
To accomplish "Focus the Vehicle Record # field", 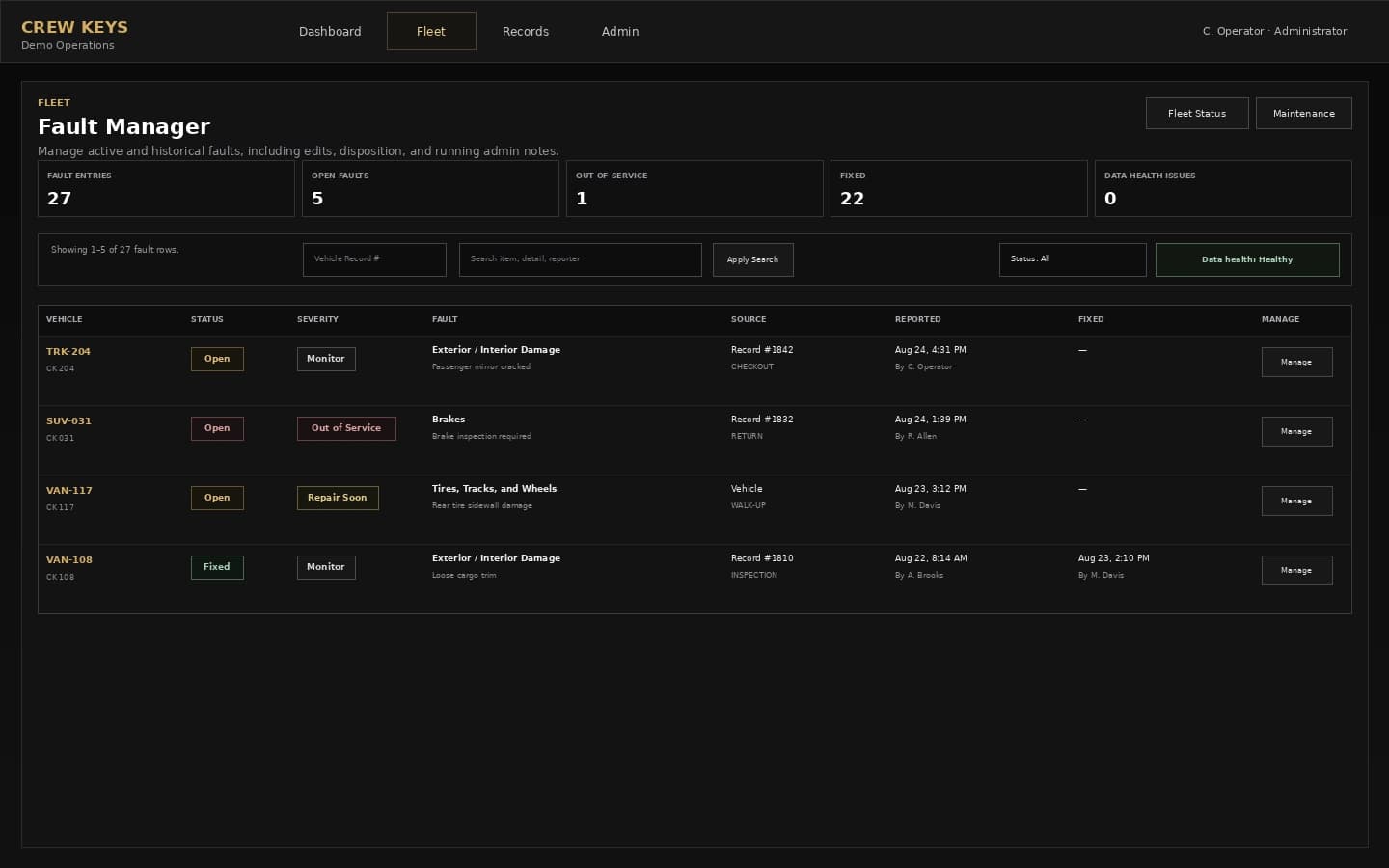I will [x=374, y=259].
